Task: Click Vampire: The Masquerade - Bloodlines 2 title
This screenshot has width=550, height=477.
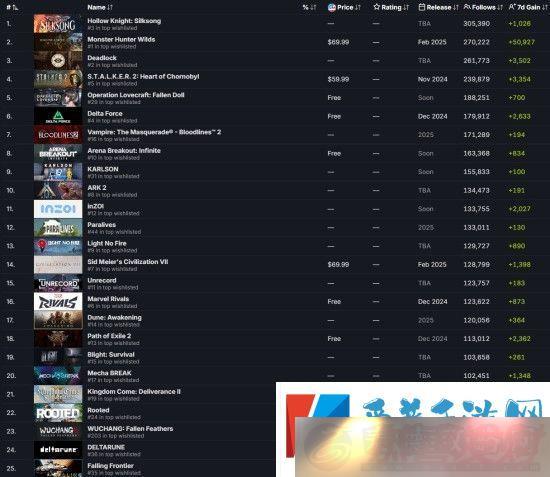Action: pos(154,132)
